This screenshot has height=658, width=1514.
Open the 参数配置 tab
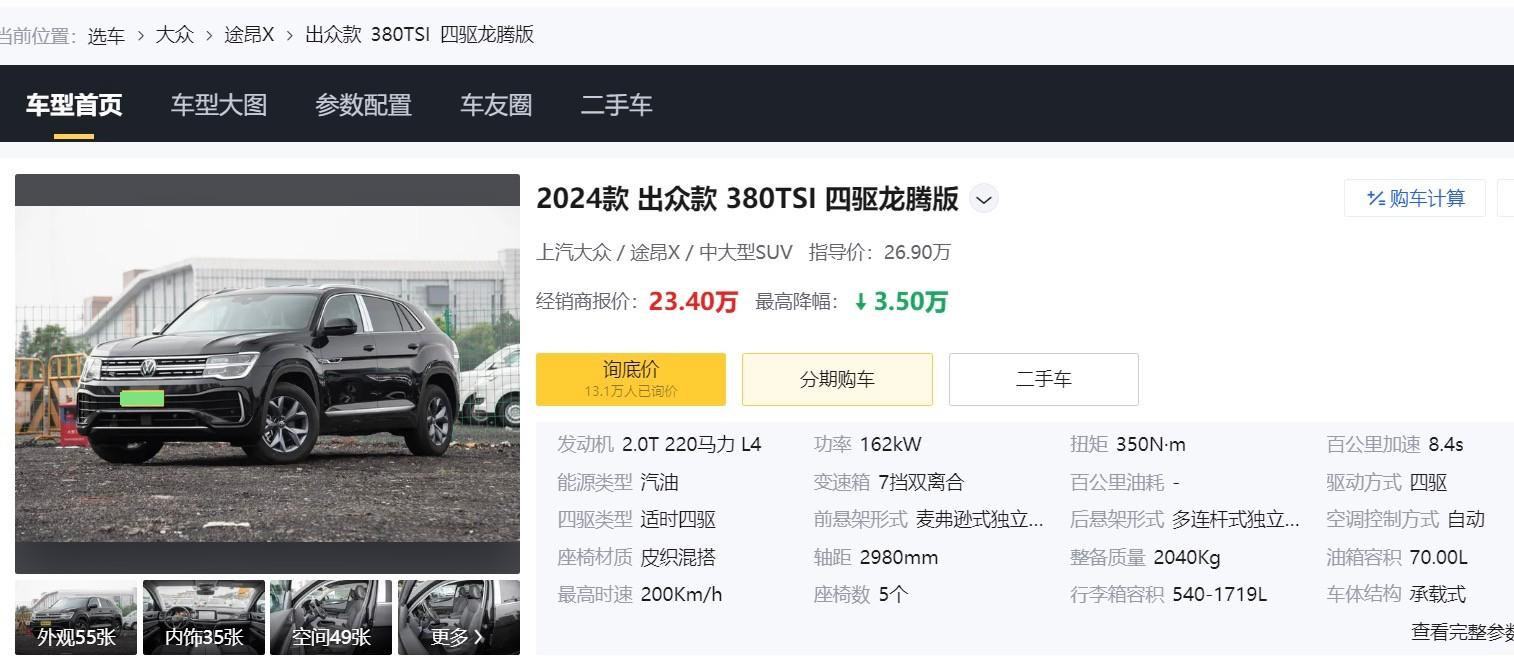click(363, 105)
